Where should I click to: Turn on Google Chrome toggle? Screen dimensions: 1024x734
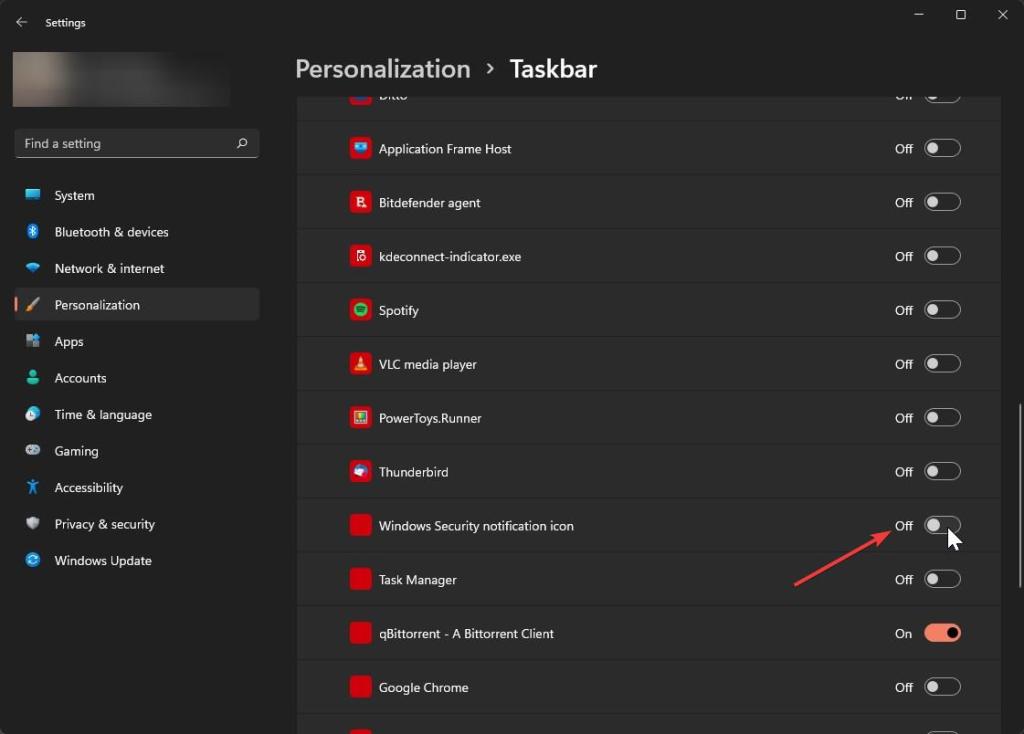coord(942,687)
